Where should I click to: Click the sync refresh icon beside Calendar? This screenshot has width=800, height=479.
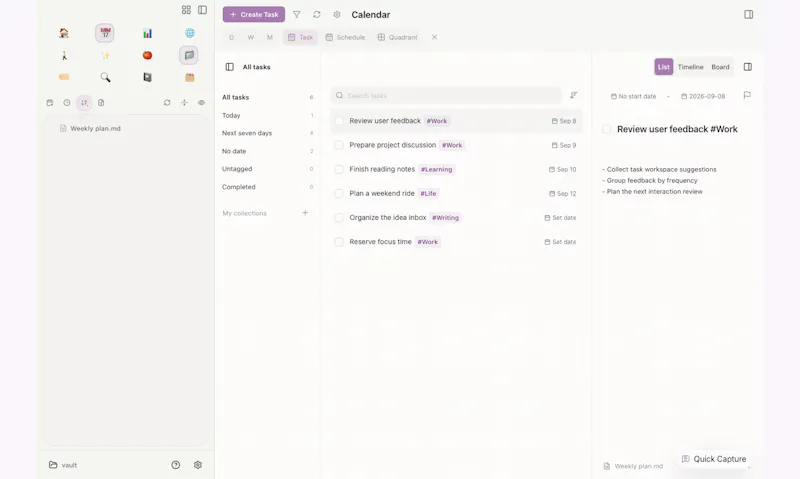(x=317, y=14)
